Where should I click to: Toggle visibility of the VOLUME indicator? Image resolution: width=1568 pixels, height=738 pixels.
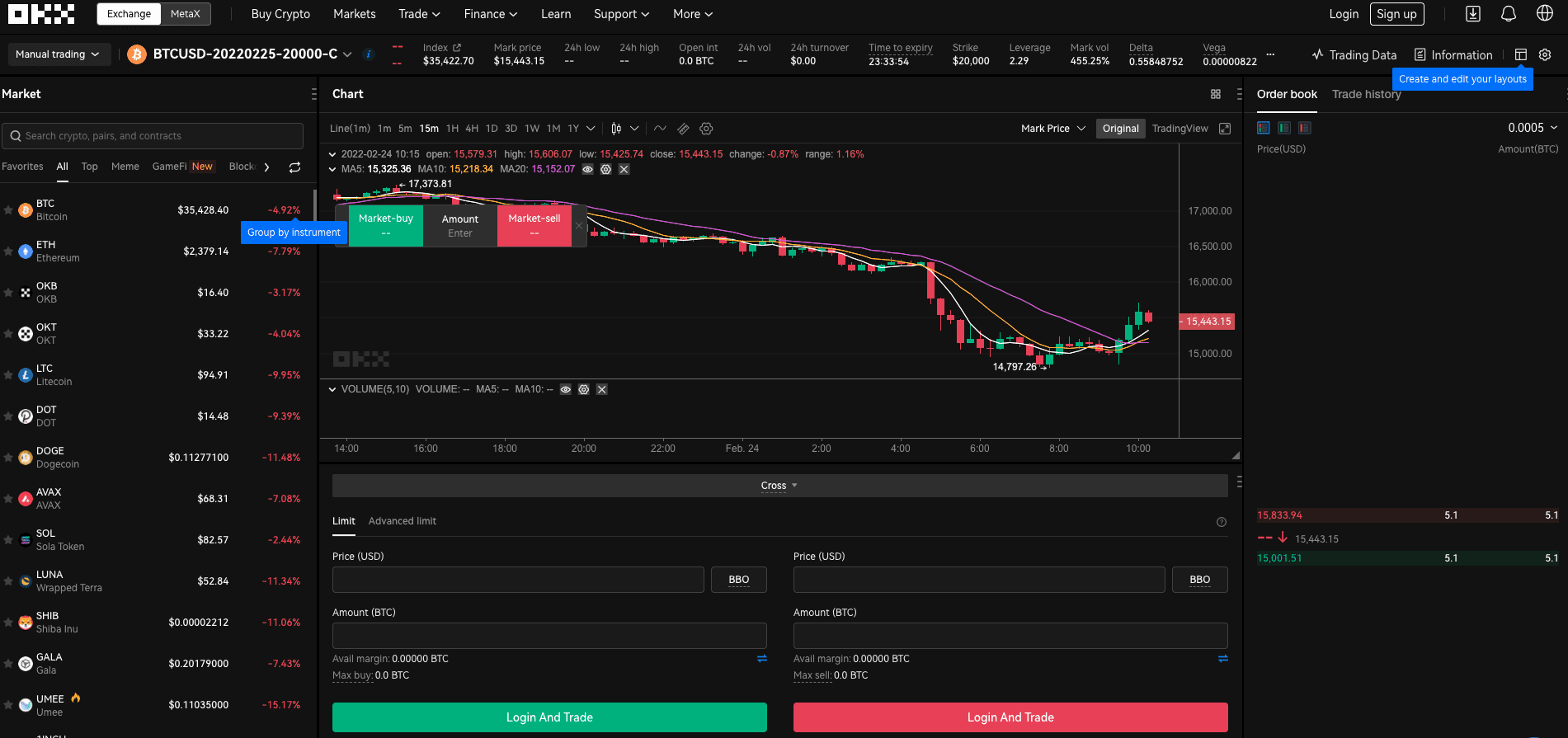(x=566, y=389)
